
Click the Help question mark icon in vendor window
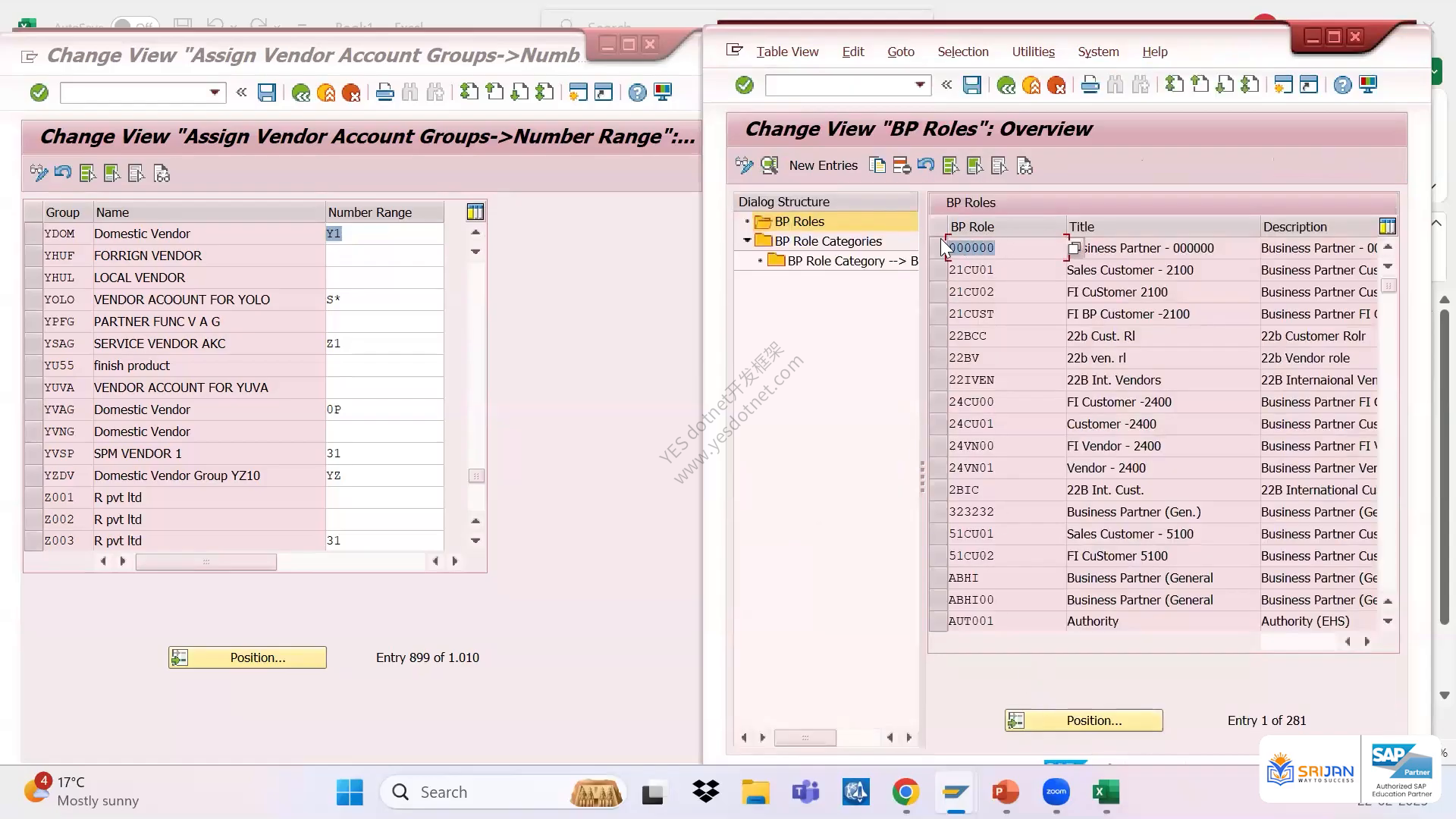(x=638, y=93)
